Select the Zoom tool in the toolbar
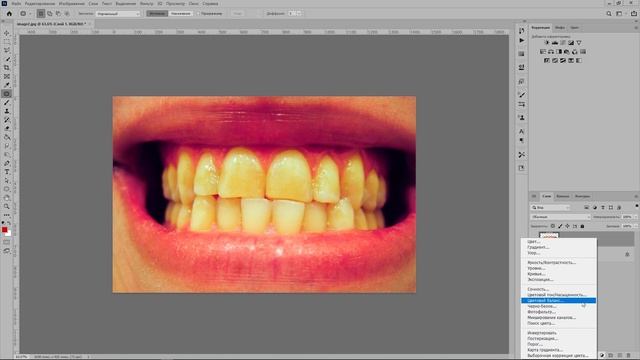The height and width of the screenshot is (360, 640). click(x=7, y=207)
